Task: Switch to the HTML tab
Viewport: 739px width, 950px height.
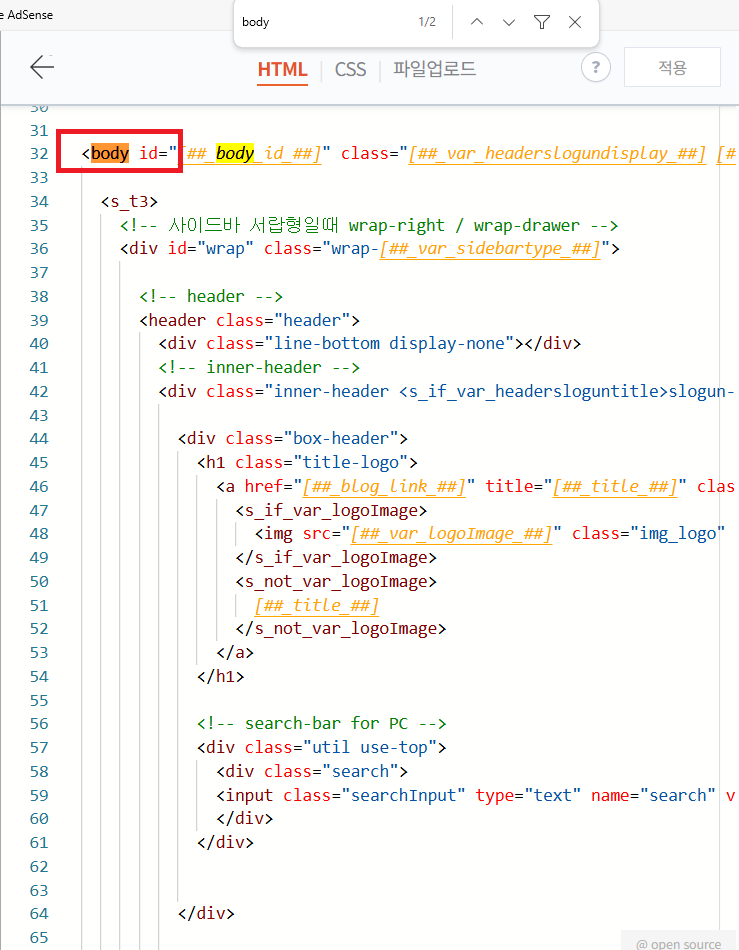Action: [x=282, y=69]
